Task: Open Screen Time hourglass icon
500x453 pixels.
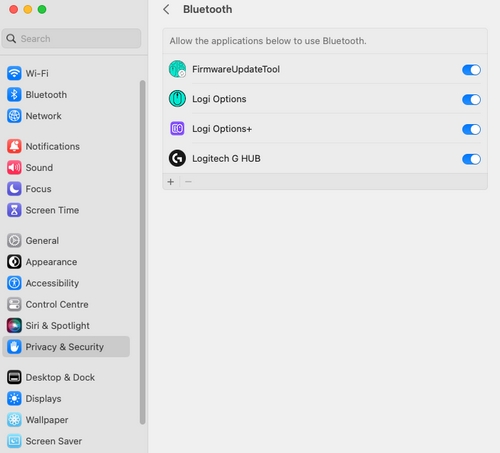Action: 14,210
